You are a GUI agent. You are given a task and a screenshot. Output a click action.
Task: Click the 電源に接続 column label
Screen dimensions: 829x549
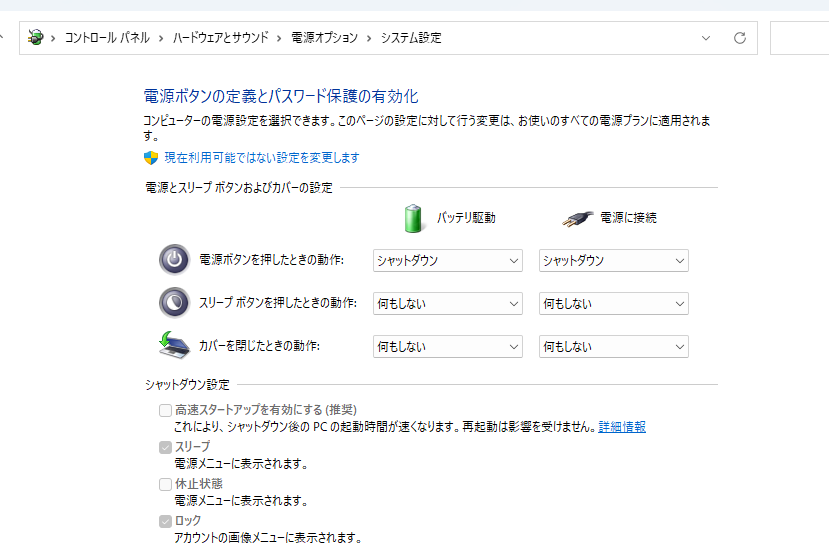pyautogui.click(x=628, y=218)
